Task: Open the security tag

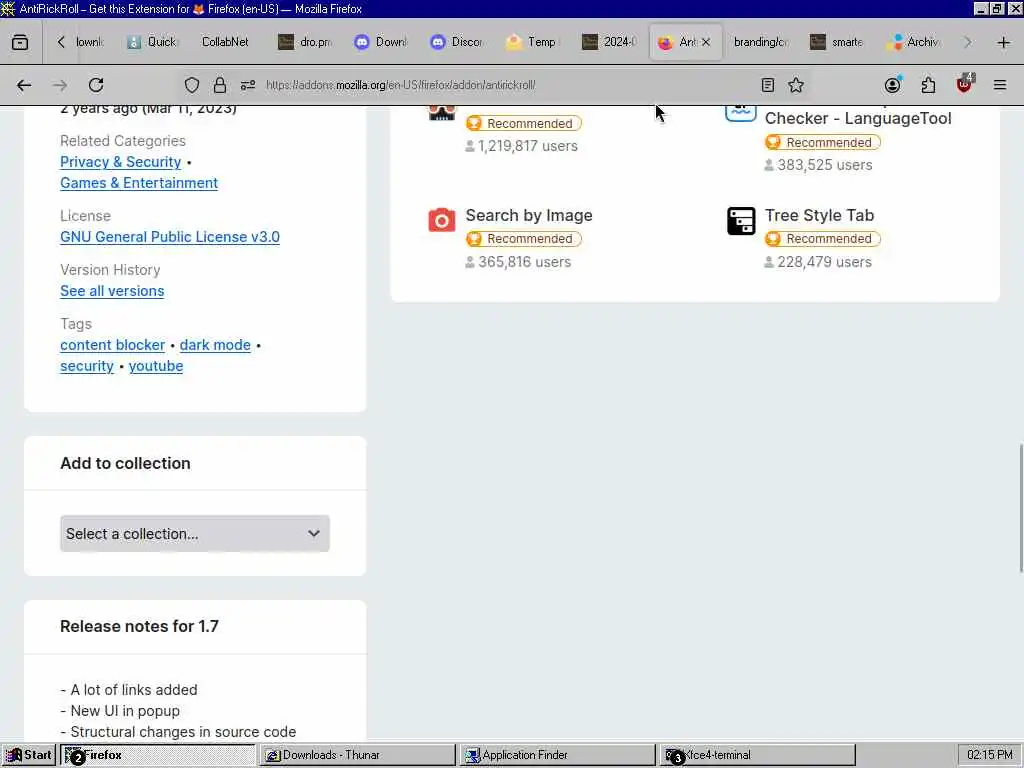Action: tap(87, 366)
